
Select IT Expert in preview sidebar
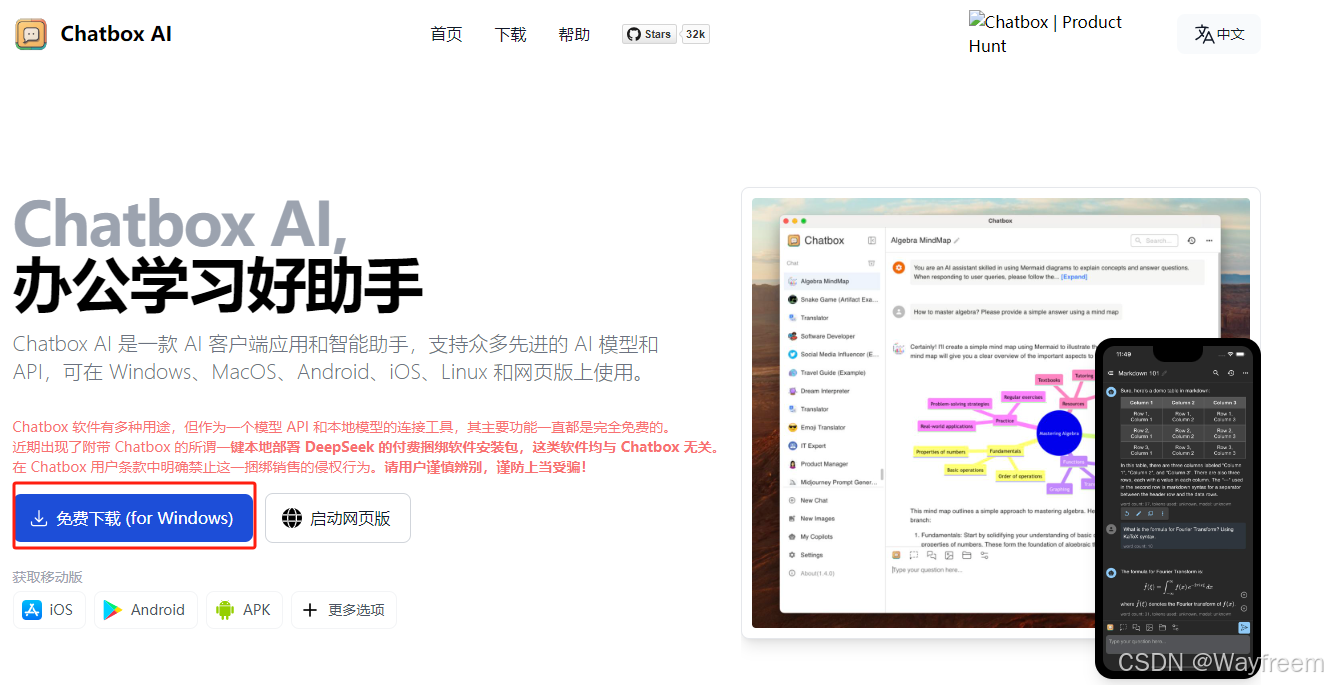click(x=832, y=446)
